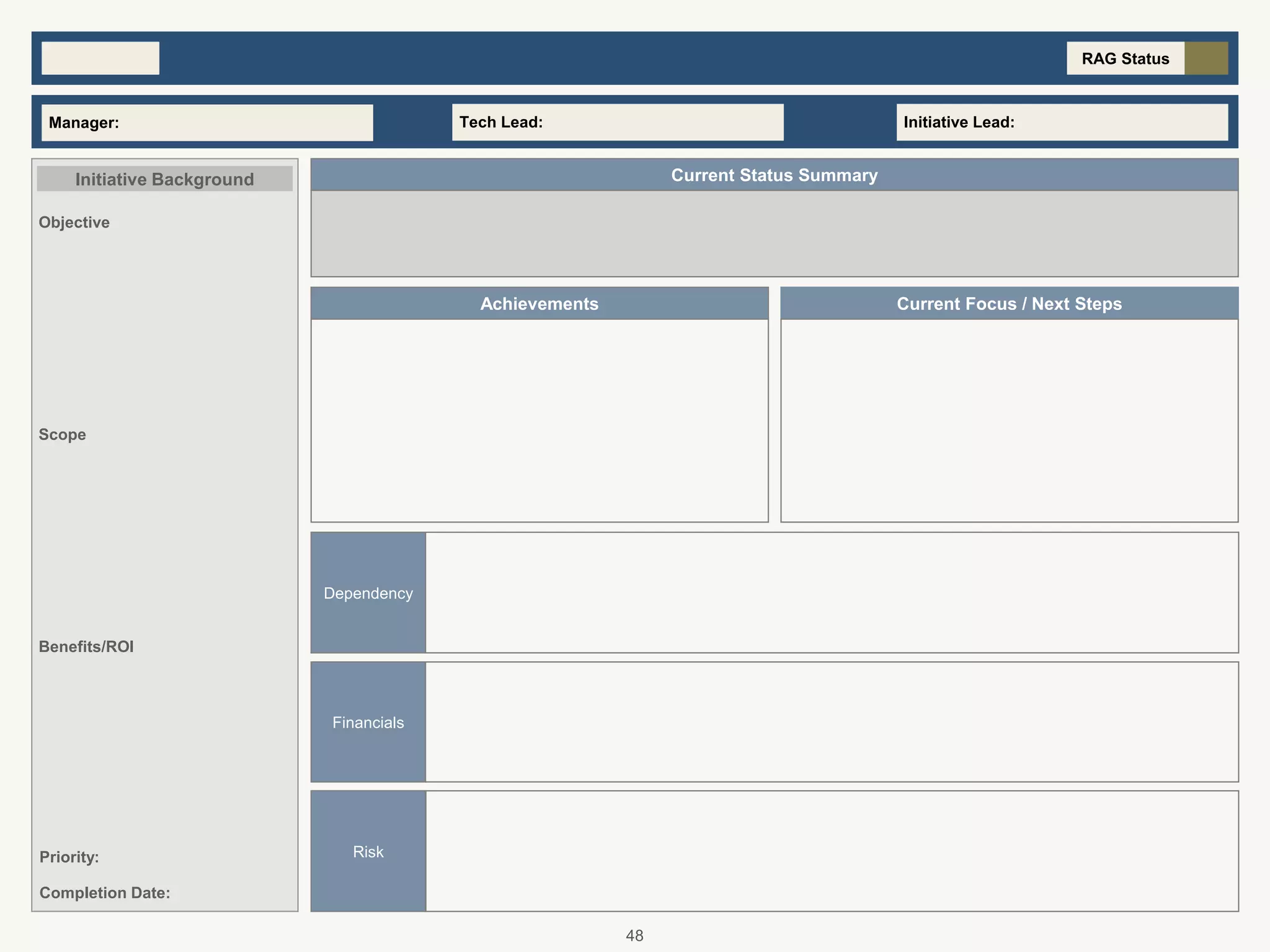Click the Scope label
The width and height of the screenshot is (1270, 952).
click(63, 434)
